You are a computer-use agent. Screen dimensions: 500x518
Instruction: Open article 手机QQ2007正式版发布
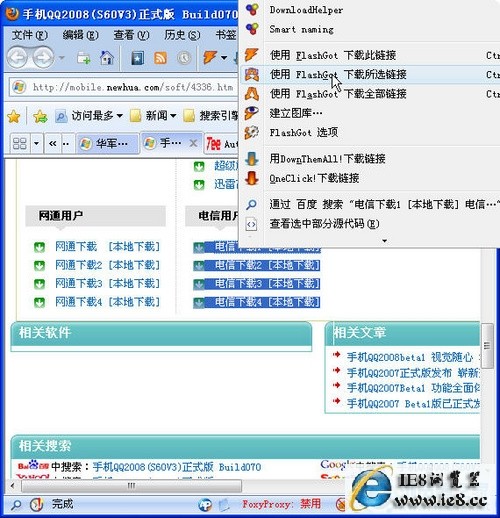pos(413,373)
